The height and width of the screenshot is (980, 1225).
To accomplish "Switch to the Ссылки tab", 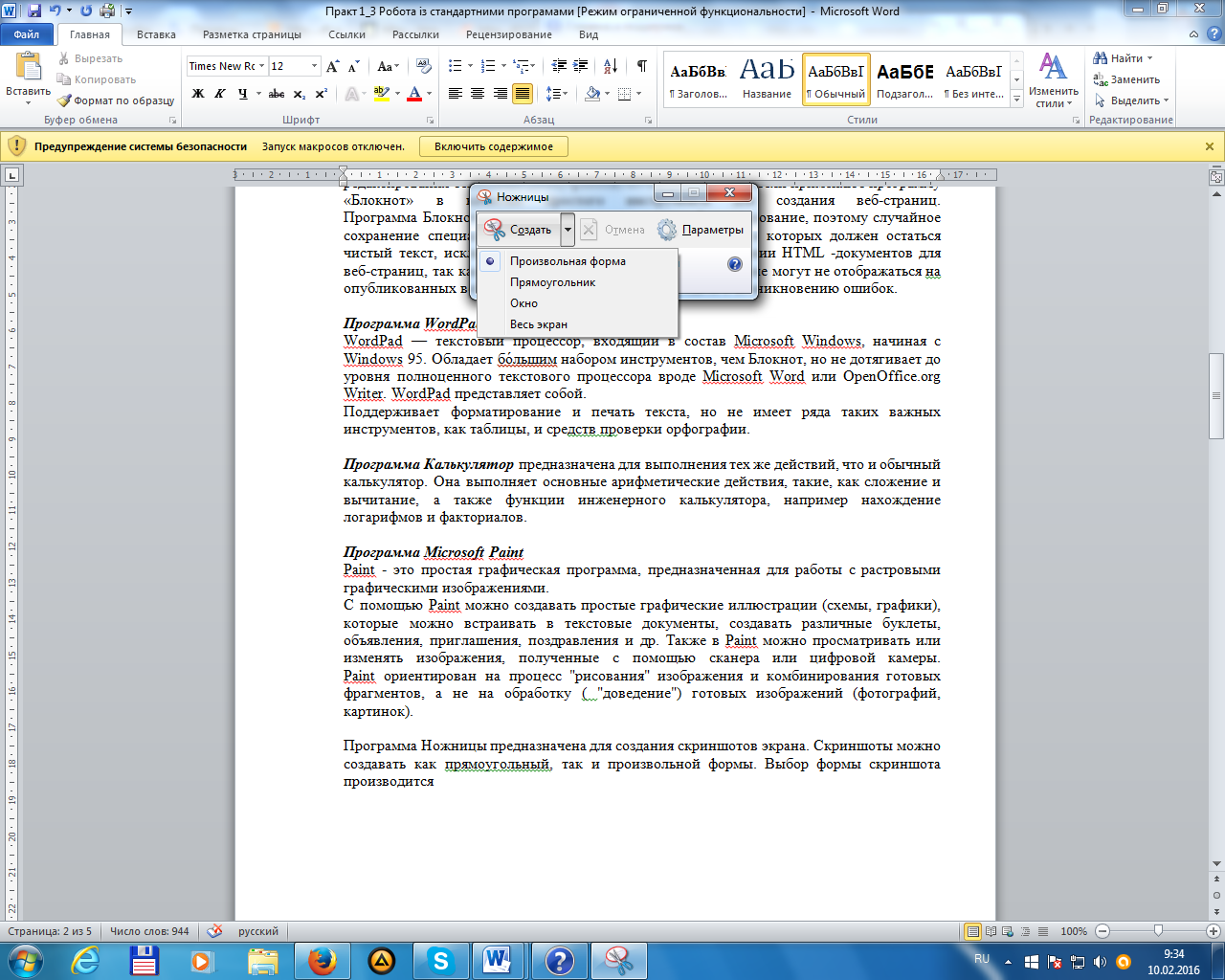I will click(346, 34).
